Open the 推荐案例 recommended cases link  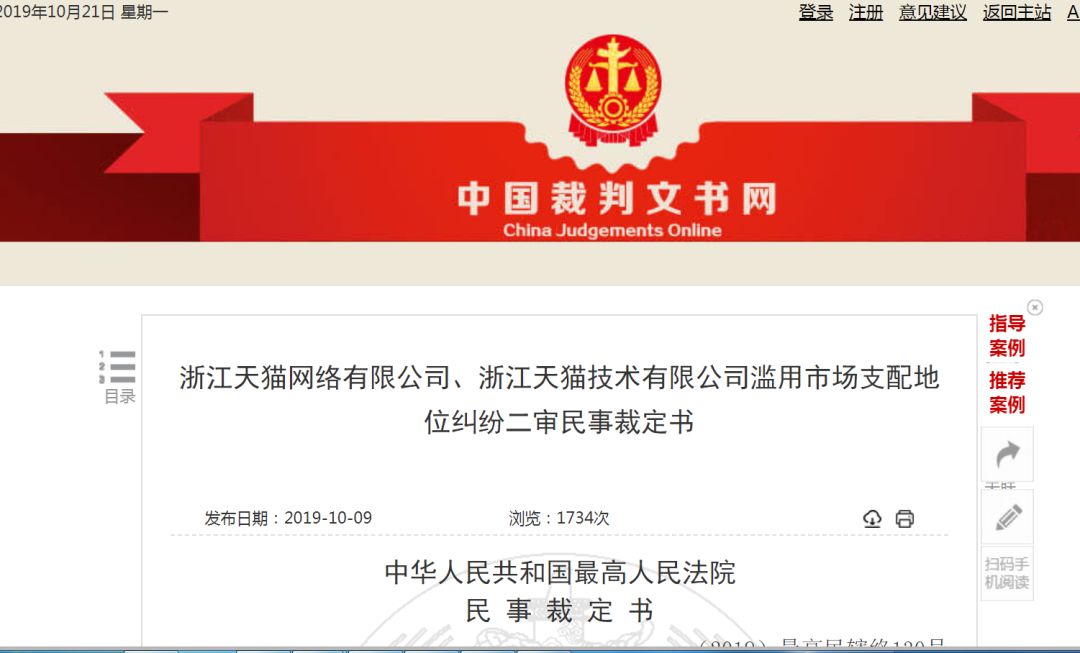[1007, 392]
